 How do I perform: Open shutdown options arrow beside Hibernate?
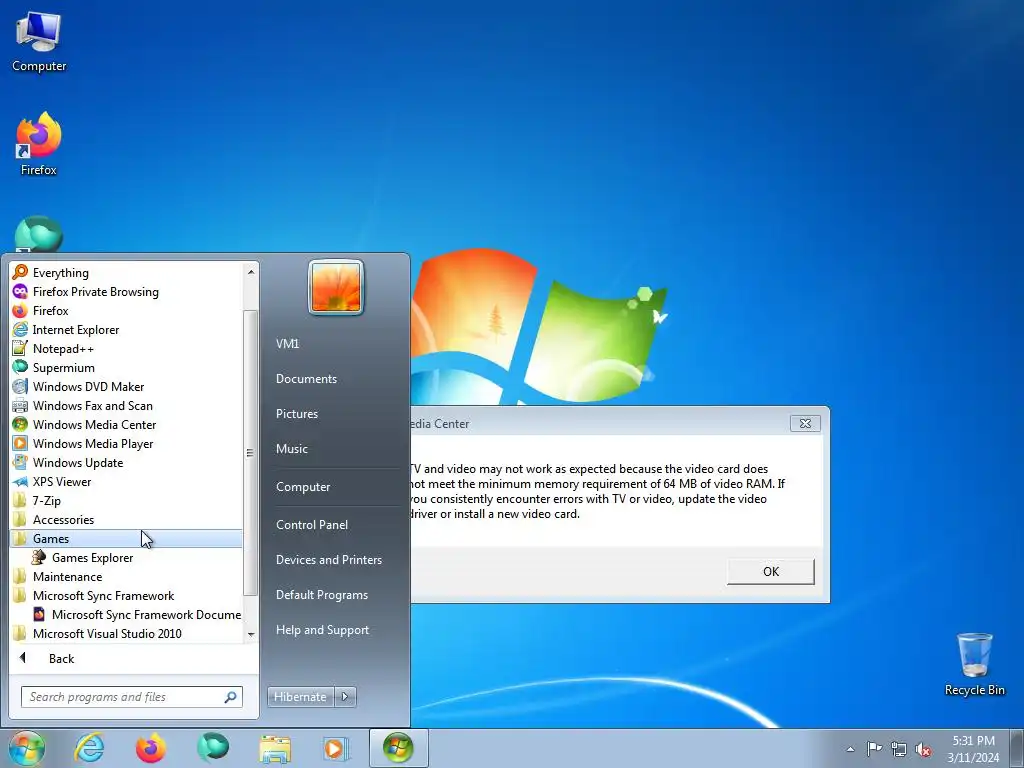tap(345, 697)
